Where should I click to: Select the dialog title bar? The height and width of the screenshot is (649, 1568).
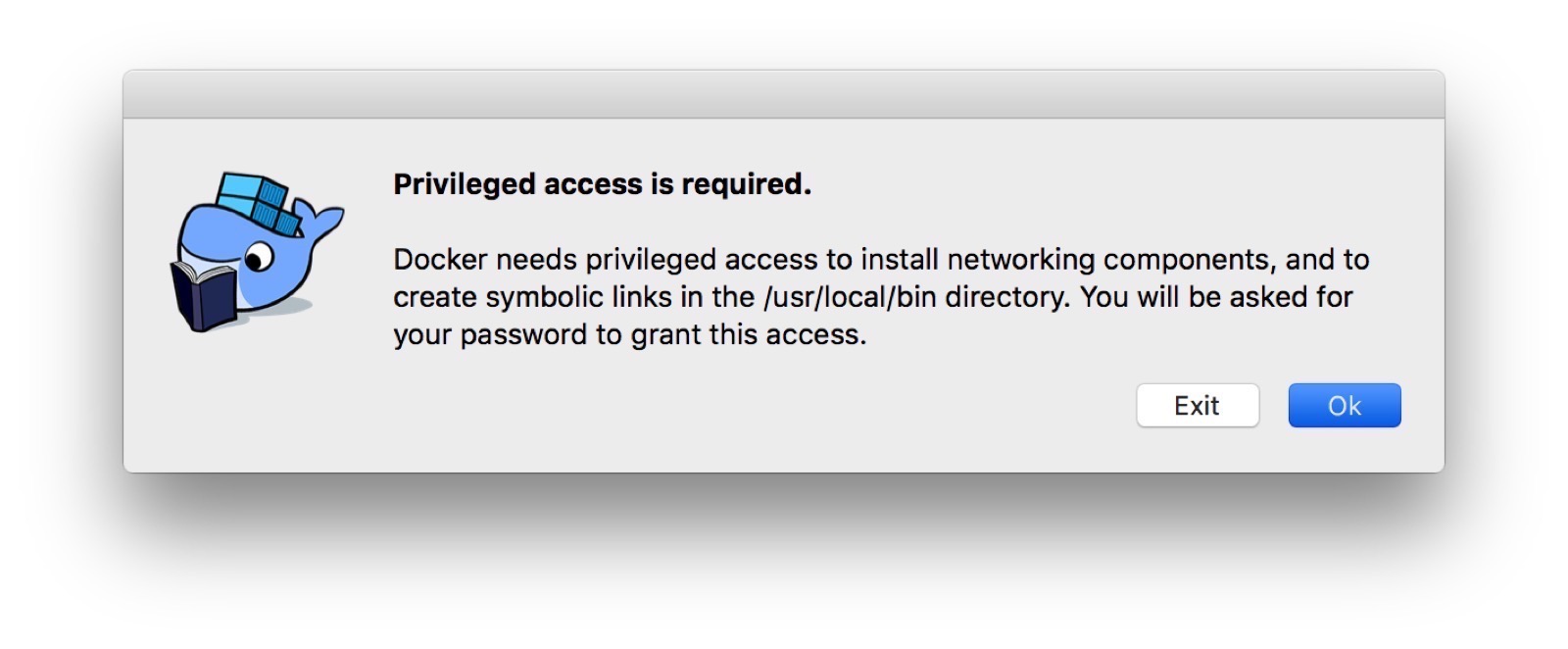784,91
